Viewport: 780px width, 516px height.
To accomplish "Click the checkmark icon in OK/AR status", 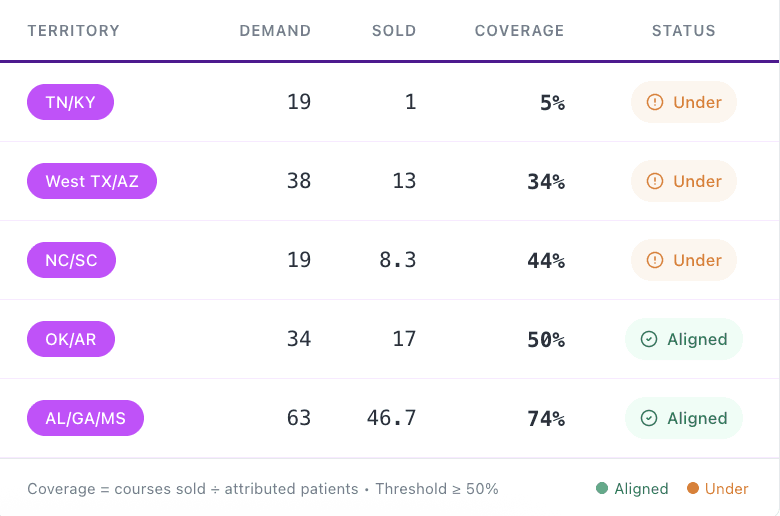I will click(x=649, y=339).
